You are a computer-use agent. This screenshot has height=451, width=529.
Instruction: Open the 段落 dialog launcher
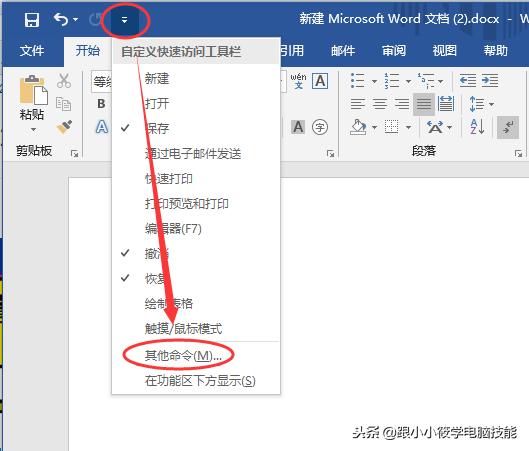pos(518,154)
